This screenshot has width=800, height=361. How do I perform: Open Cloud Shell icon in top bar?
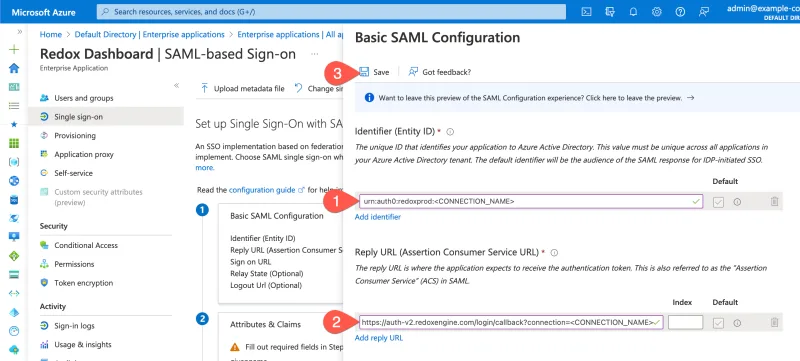[586, 12]
